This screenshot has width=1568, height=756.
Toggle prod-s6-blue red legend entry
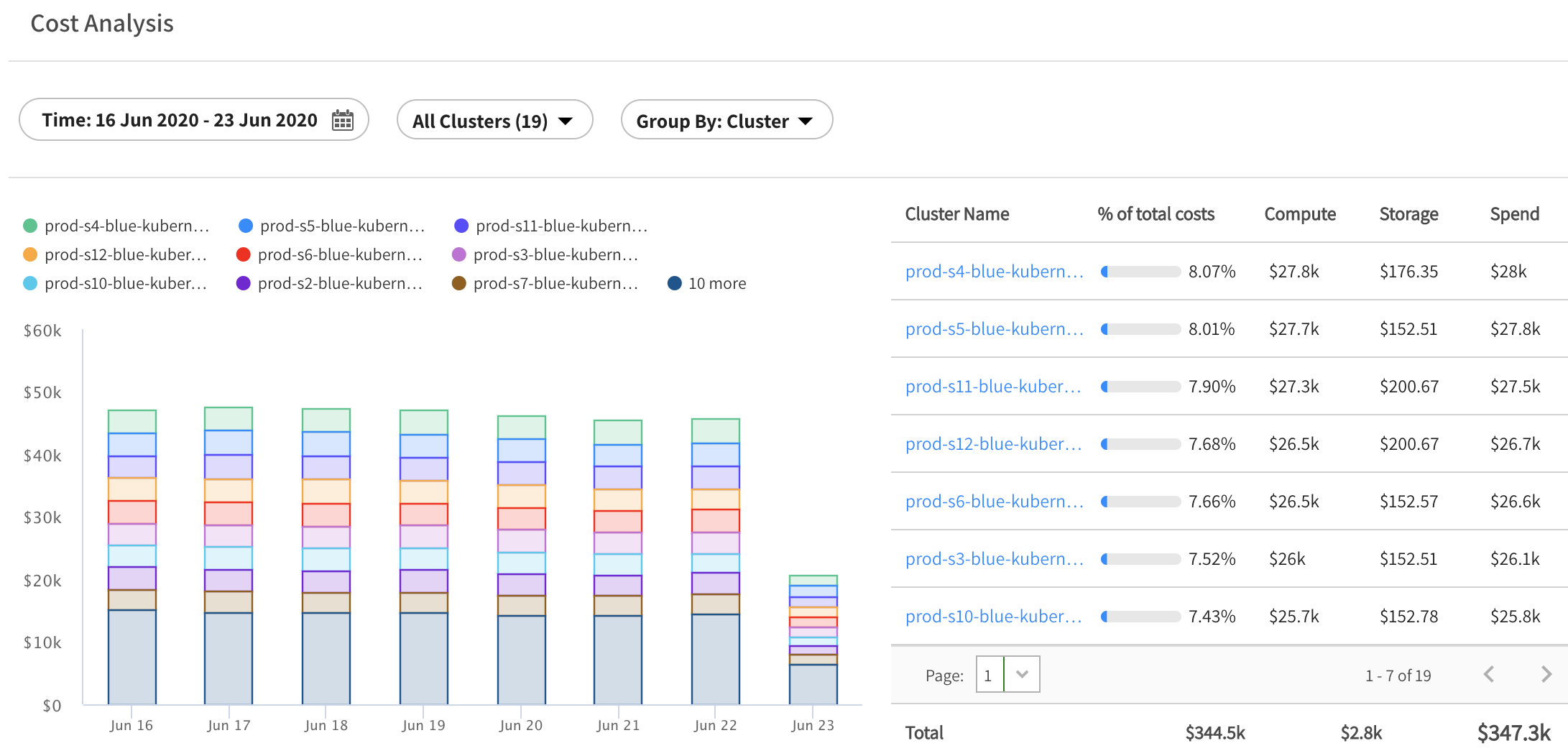click(244, 254)
